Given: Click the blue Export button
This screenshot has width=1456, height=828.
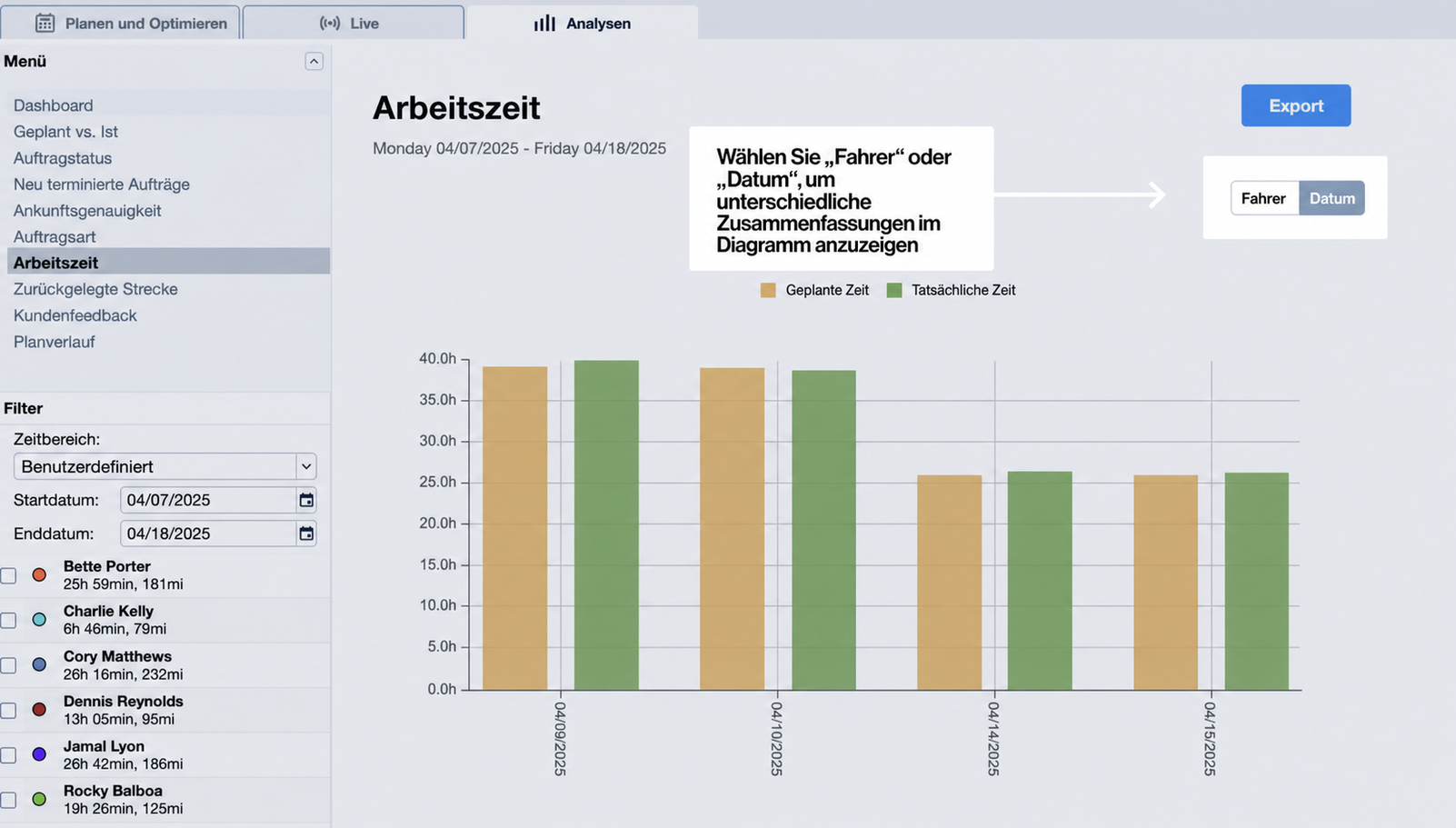Looking at the screenshot, I should point(1296,105).
